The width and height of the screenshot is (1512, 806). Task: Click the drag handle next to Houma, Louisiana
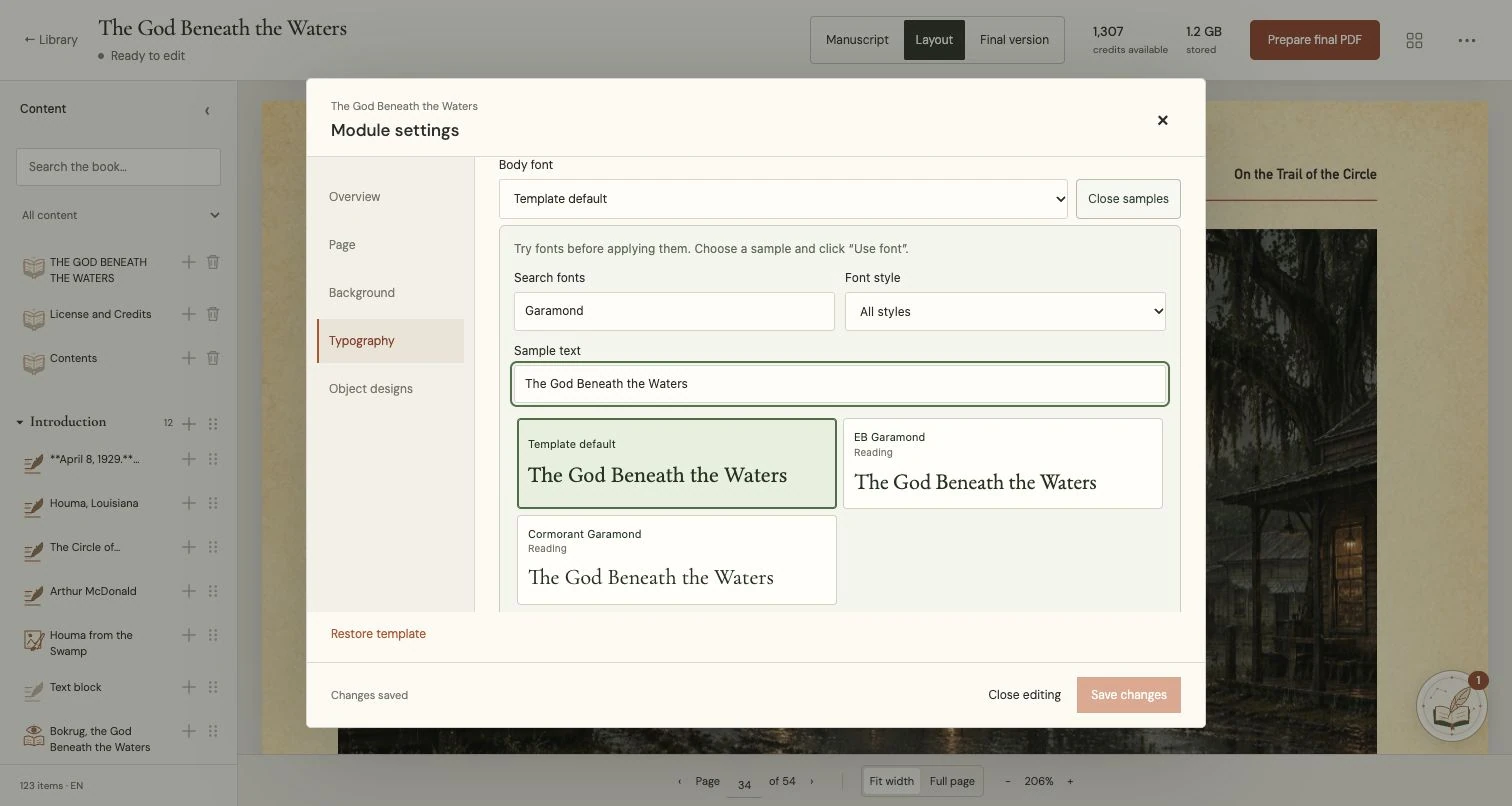(213, 503)
